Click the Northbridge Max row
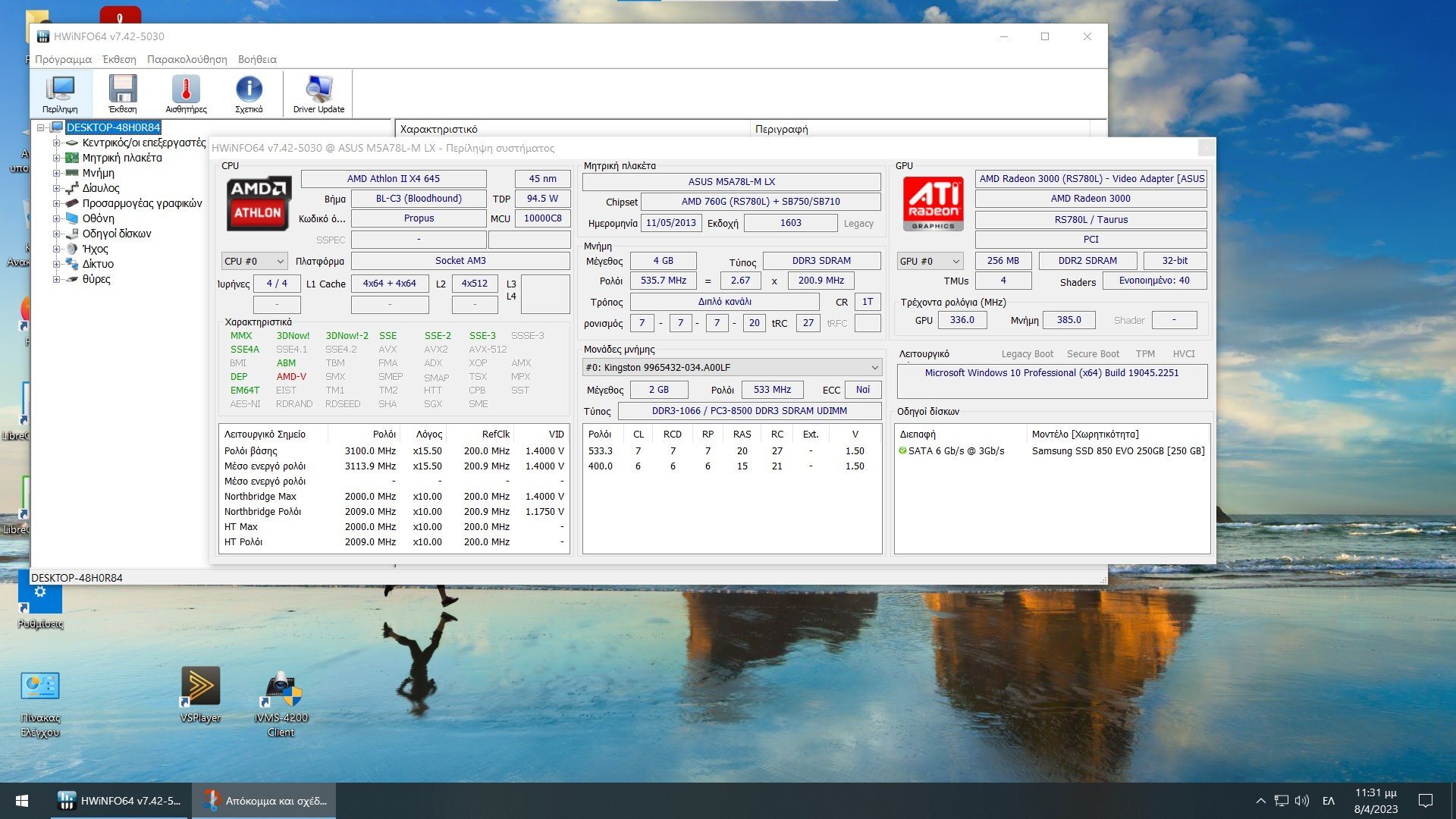The height and width of the screenshot is (819, 1456). click(394, 496)
